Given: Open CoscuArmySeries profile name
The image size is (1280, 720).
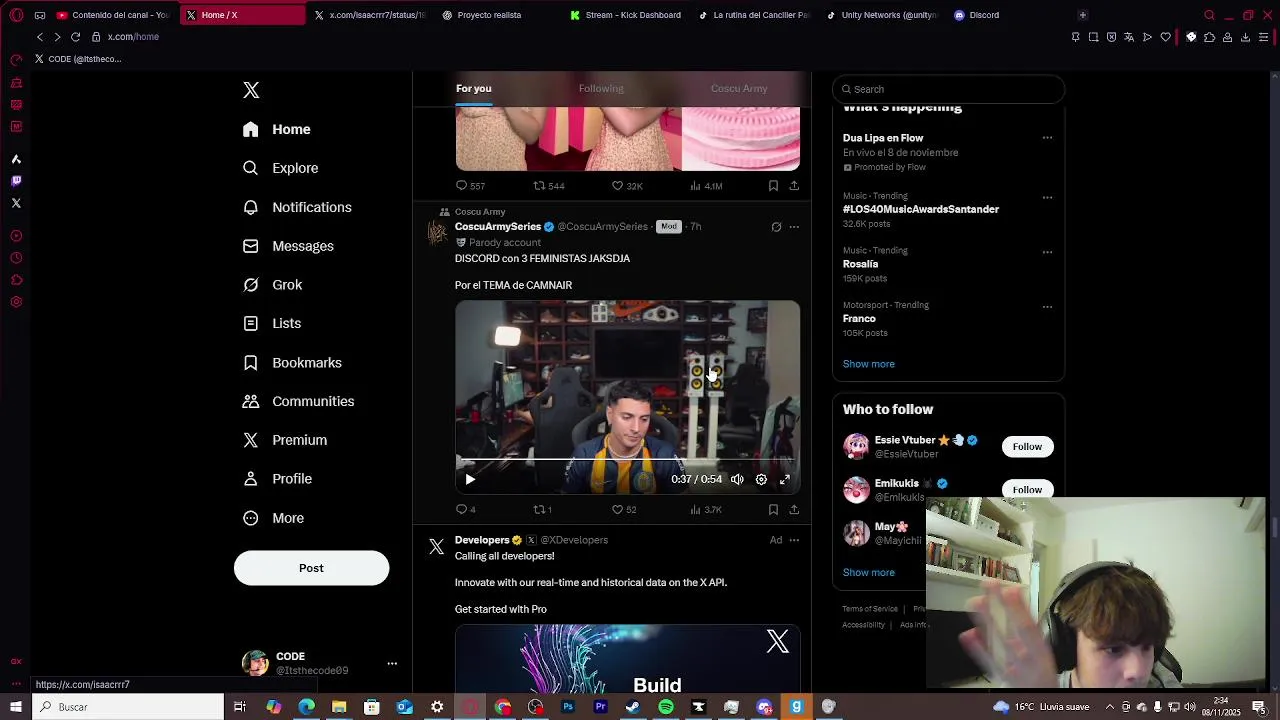Looking at the screenshot, I should click(x=498, y=227).
